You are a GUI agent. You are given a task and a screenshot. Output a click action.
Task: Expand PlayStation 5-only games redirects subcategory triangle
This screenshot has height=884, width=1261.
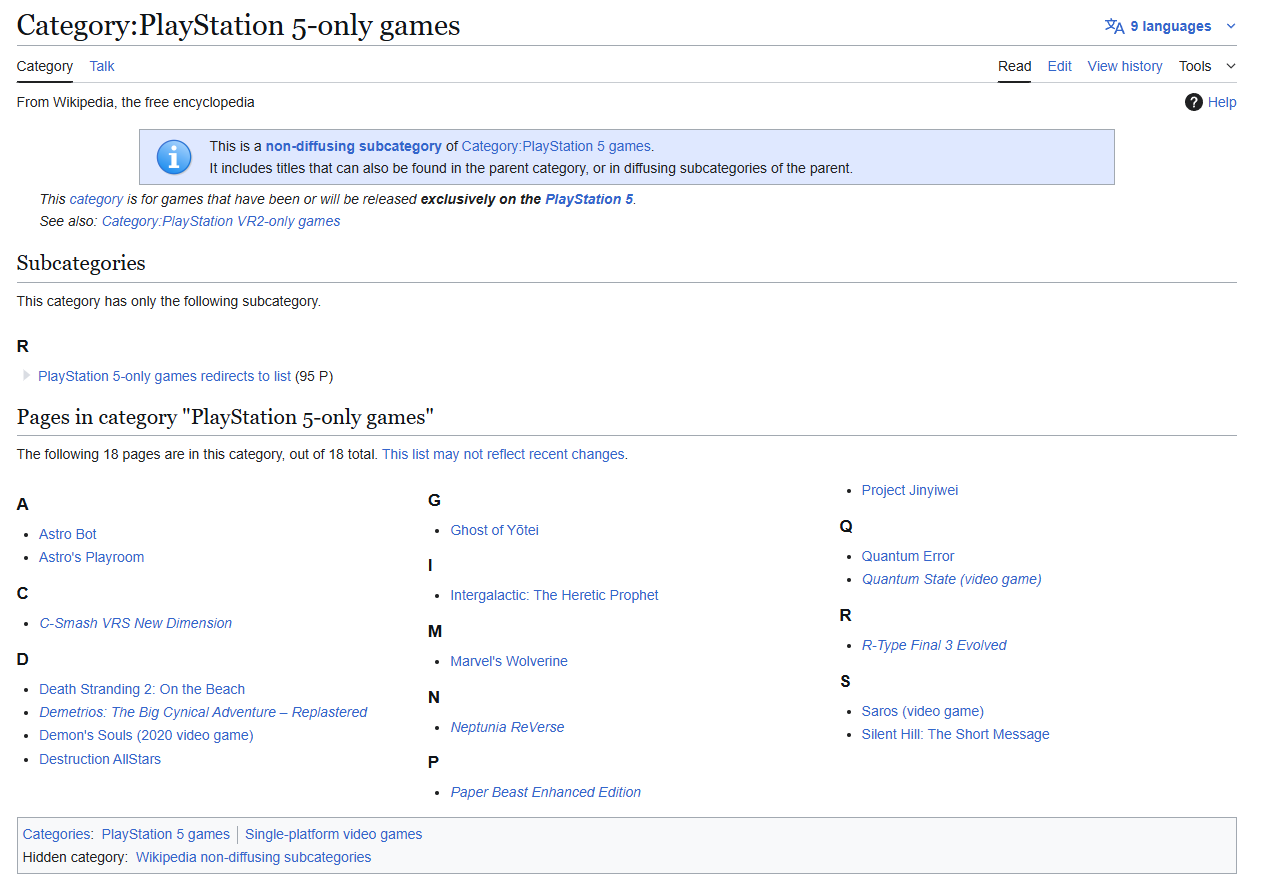(26, 376)
